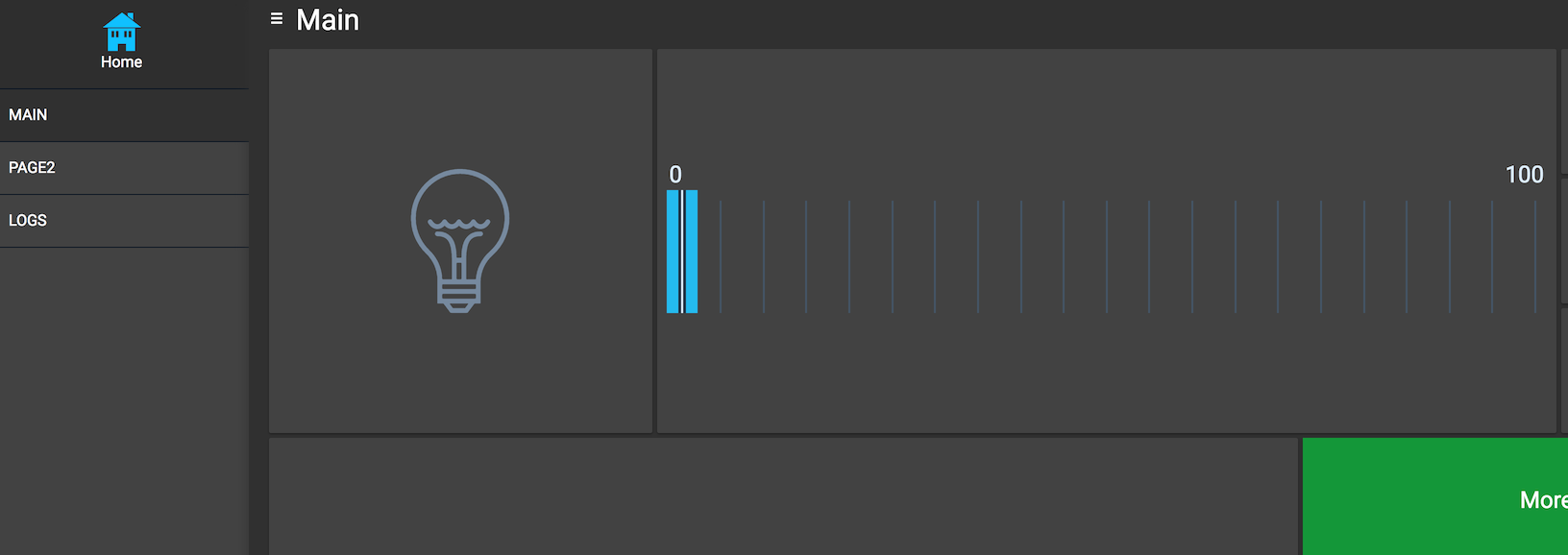Click the slider track at its middle tick
Image resolution: width=1568 pixels, height=555 pixels.
1107,256
